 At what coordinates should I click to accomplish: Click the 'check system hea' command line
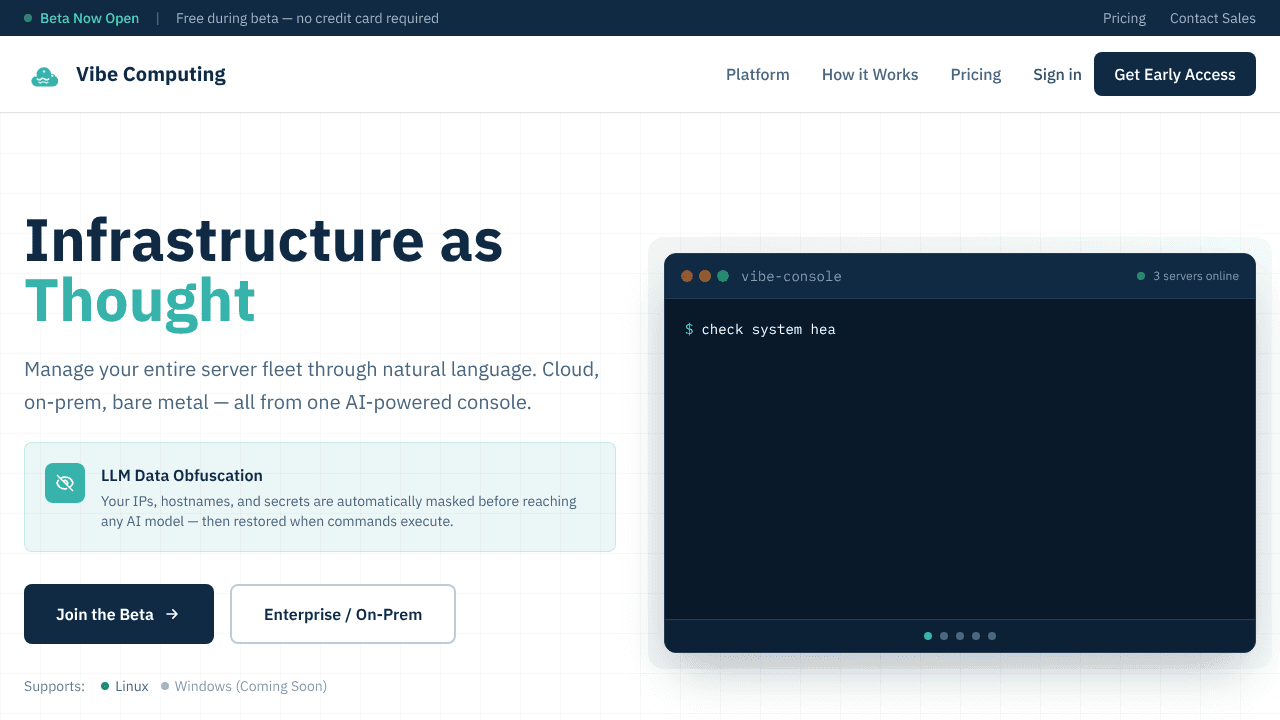(768, 329)
